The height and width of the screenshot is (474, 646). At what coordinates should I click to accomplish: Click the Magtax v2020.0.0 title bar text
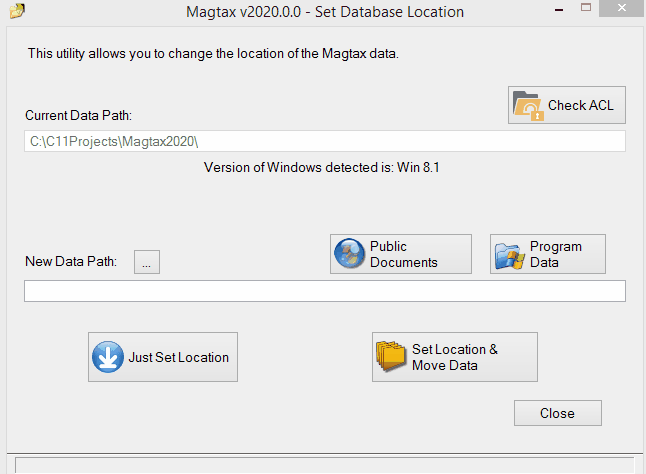point(325,12)
